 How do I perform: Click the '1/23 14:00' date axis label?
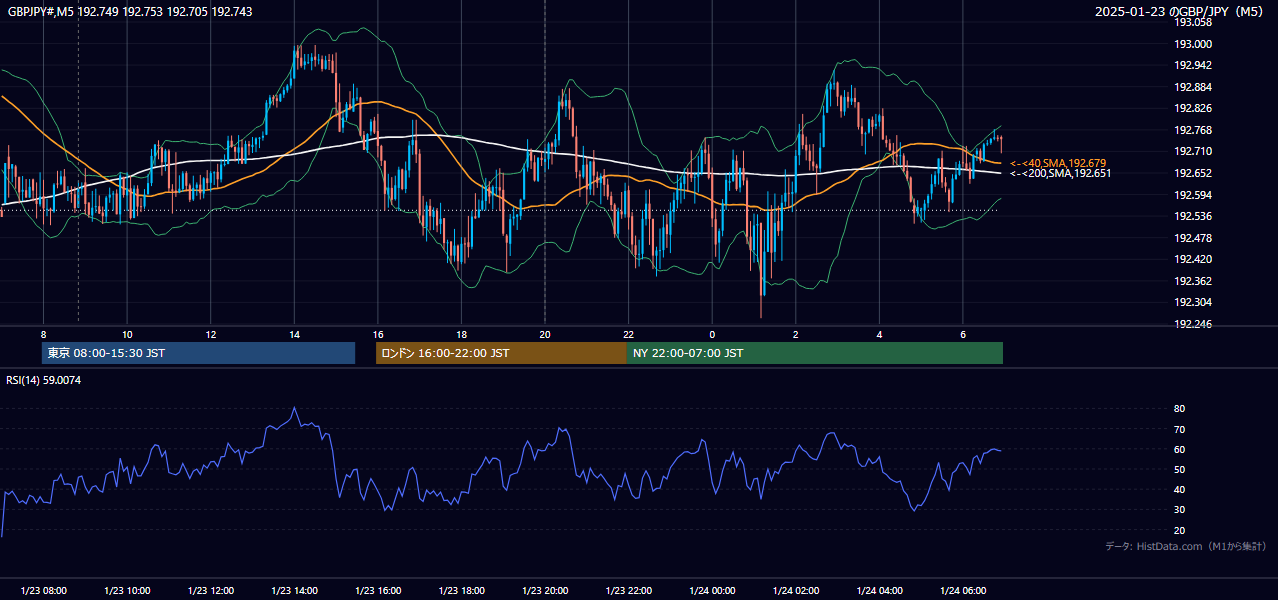294,591
